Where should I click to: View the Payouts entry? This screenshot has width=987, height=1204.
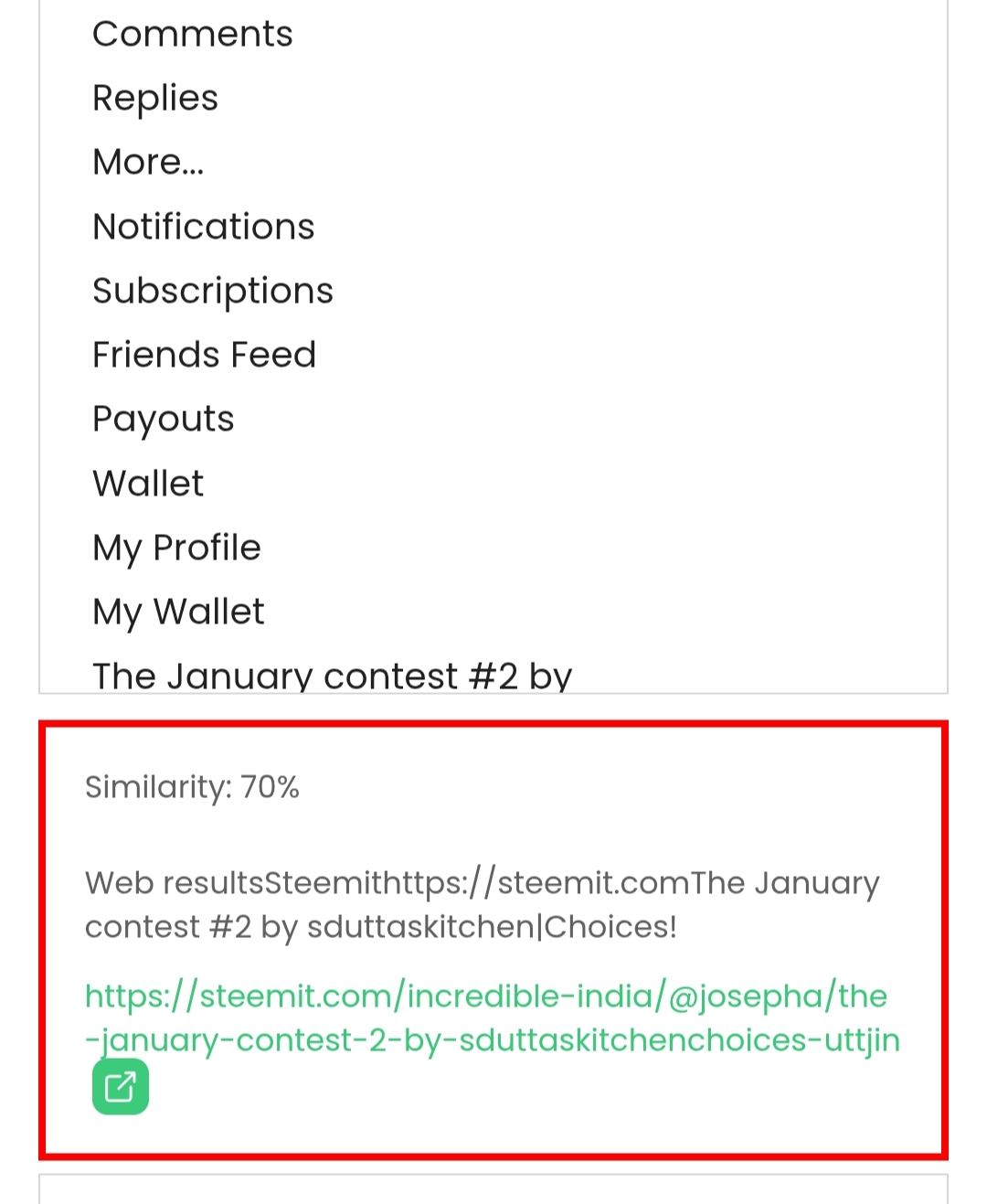[164, 420]
